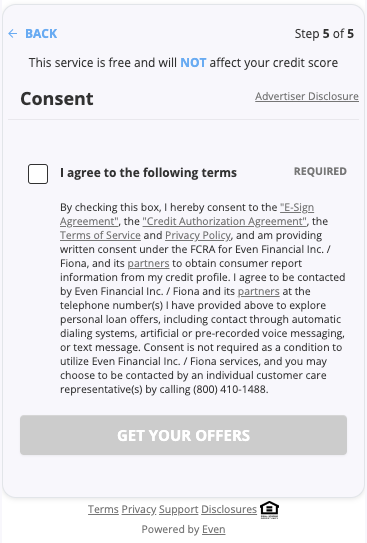Click the partners link before 'at the telephone'
The image size is (367, 543).
(x=258, y=291)
